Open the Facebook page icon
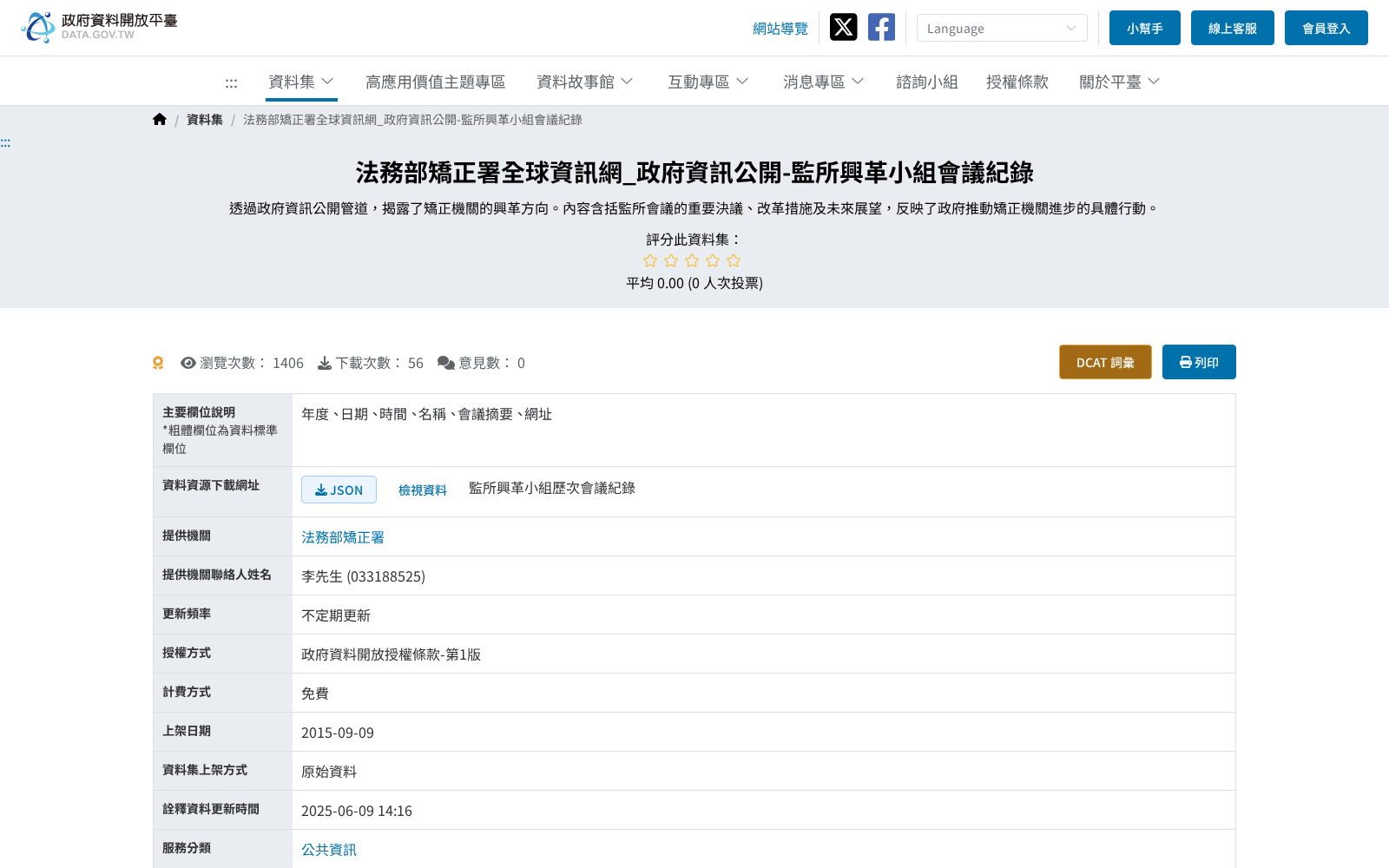This screenshot has height=868, width=1389. click(x=881, y=27)
